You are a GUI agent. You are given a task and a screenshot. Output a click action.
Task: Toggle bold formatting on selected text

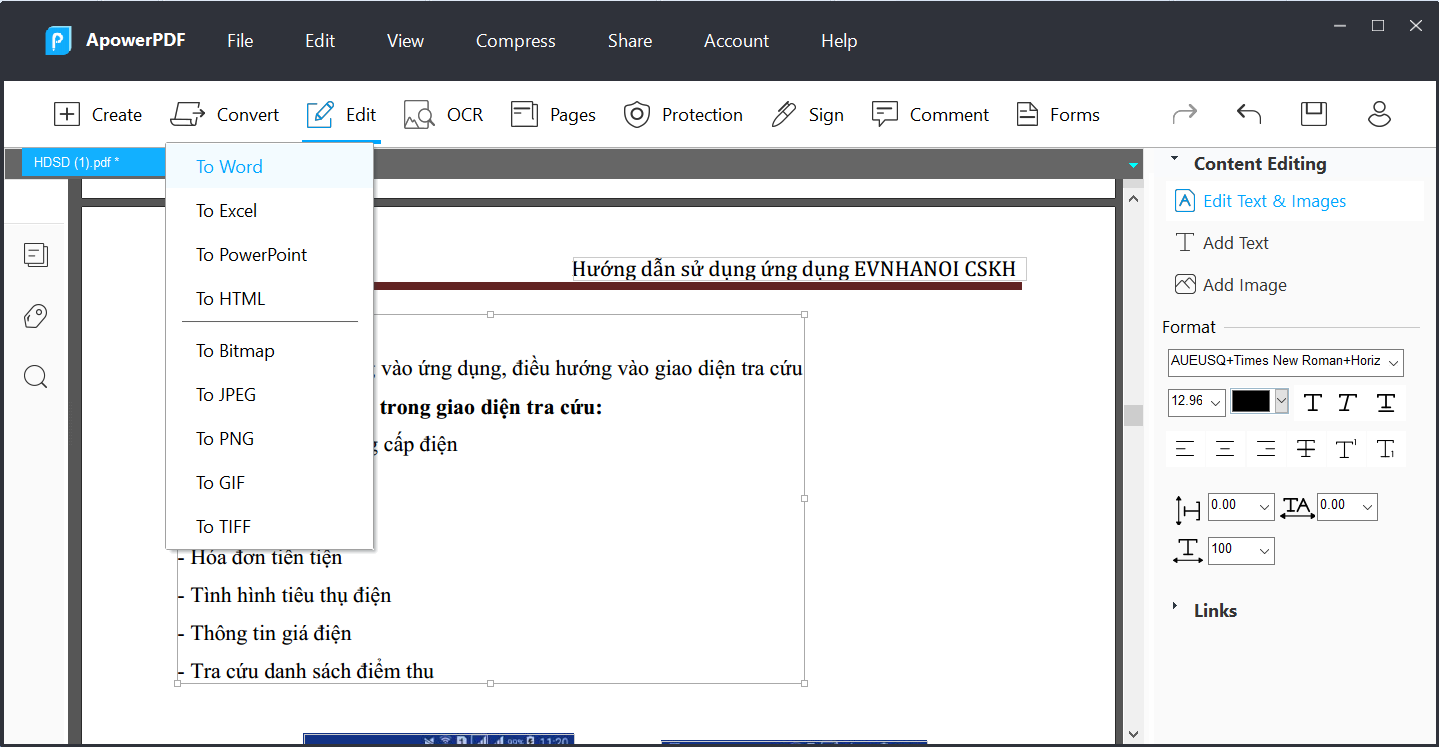[x=1312, y=402]
